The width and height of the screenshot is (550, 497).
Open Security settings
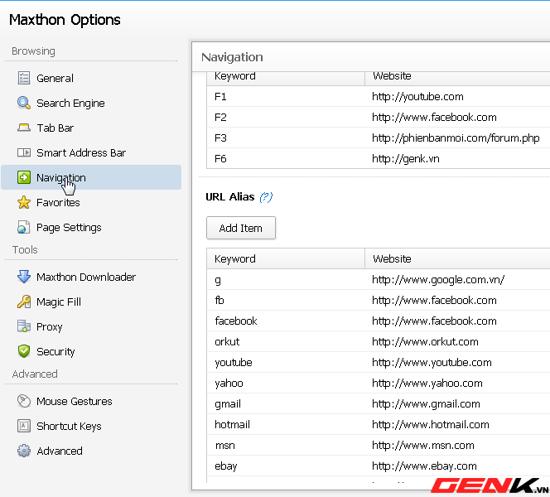(x=56, y=352)
